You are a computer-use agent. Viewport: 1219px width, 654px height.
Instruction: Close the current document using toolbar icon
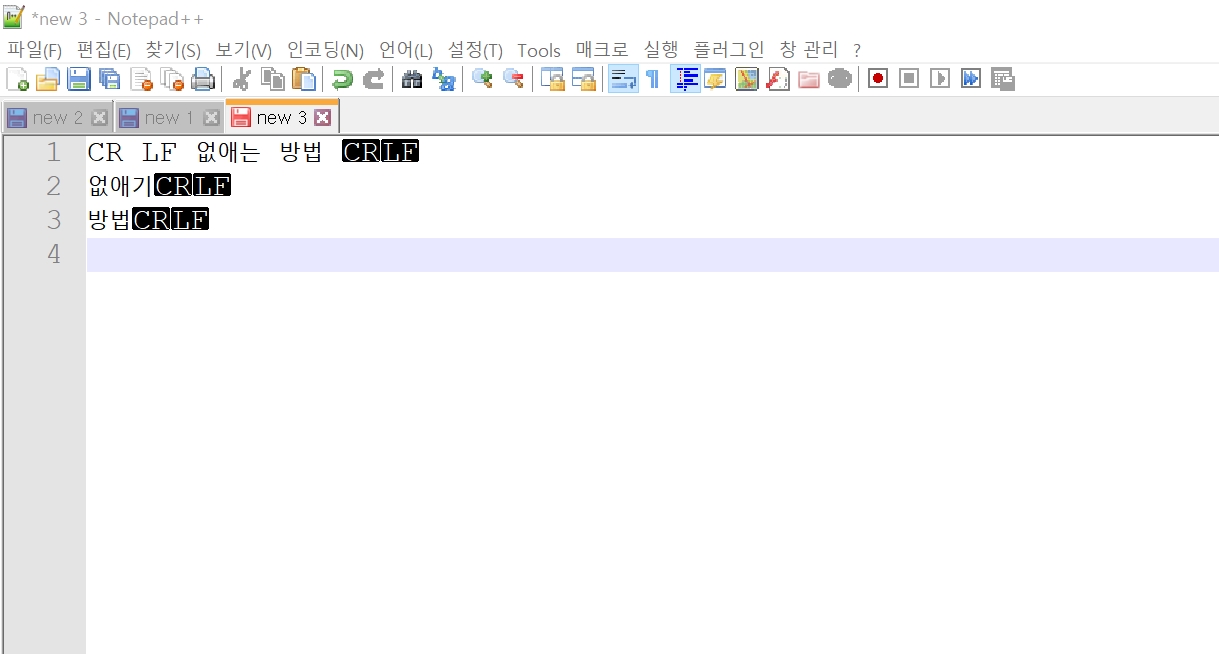click(x=141, y=79)
